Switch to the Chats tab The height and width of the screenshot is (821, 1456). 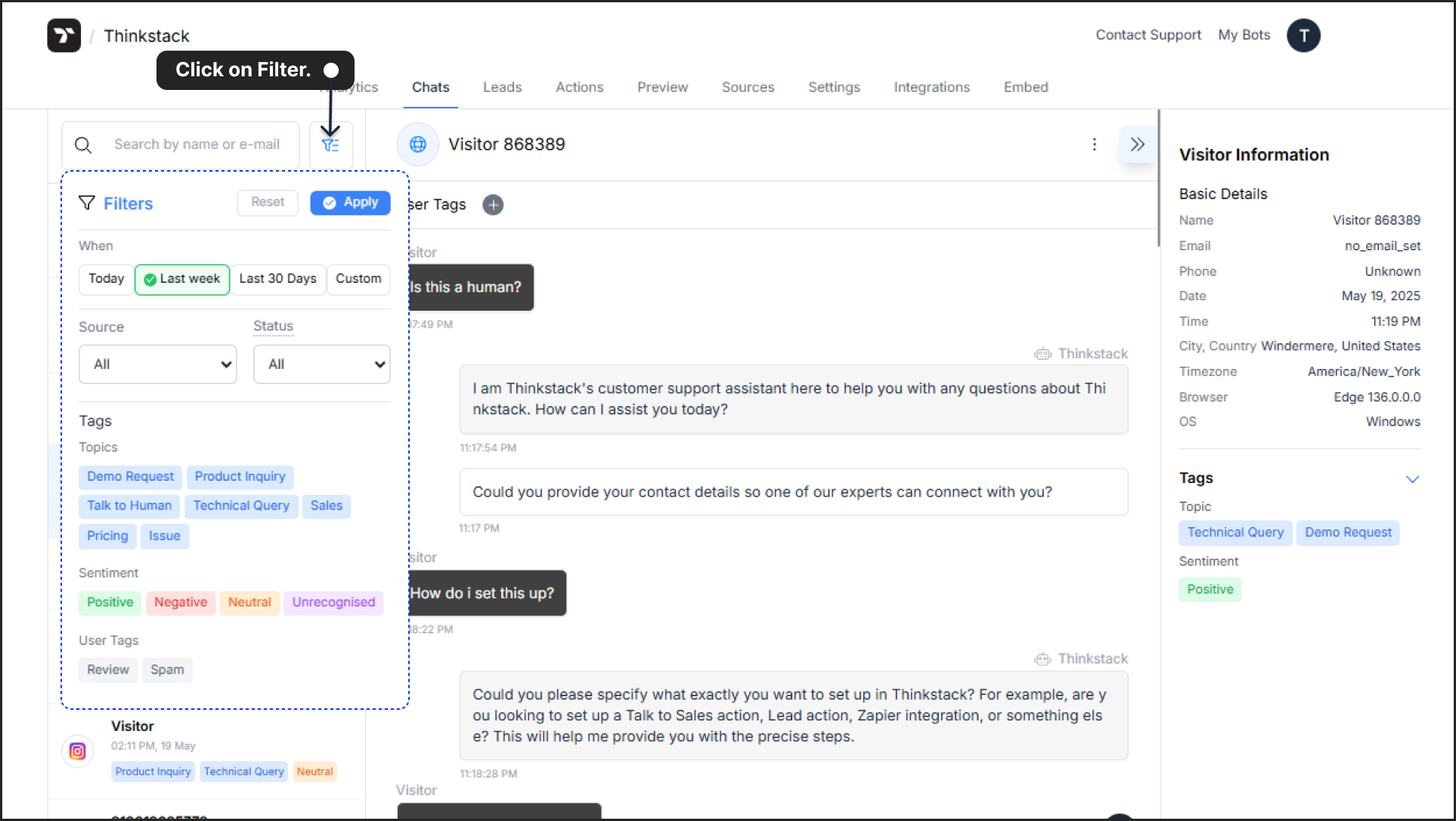tap(431, 88)
